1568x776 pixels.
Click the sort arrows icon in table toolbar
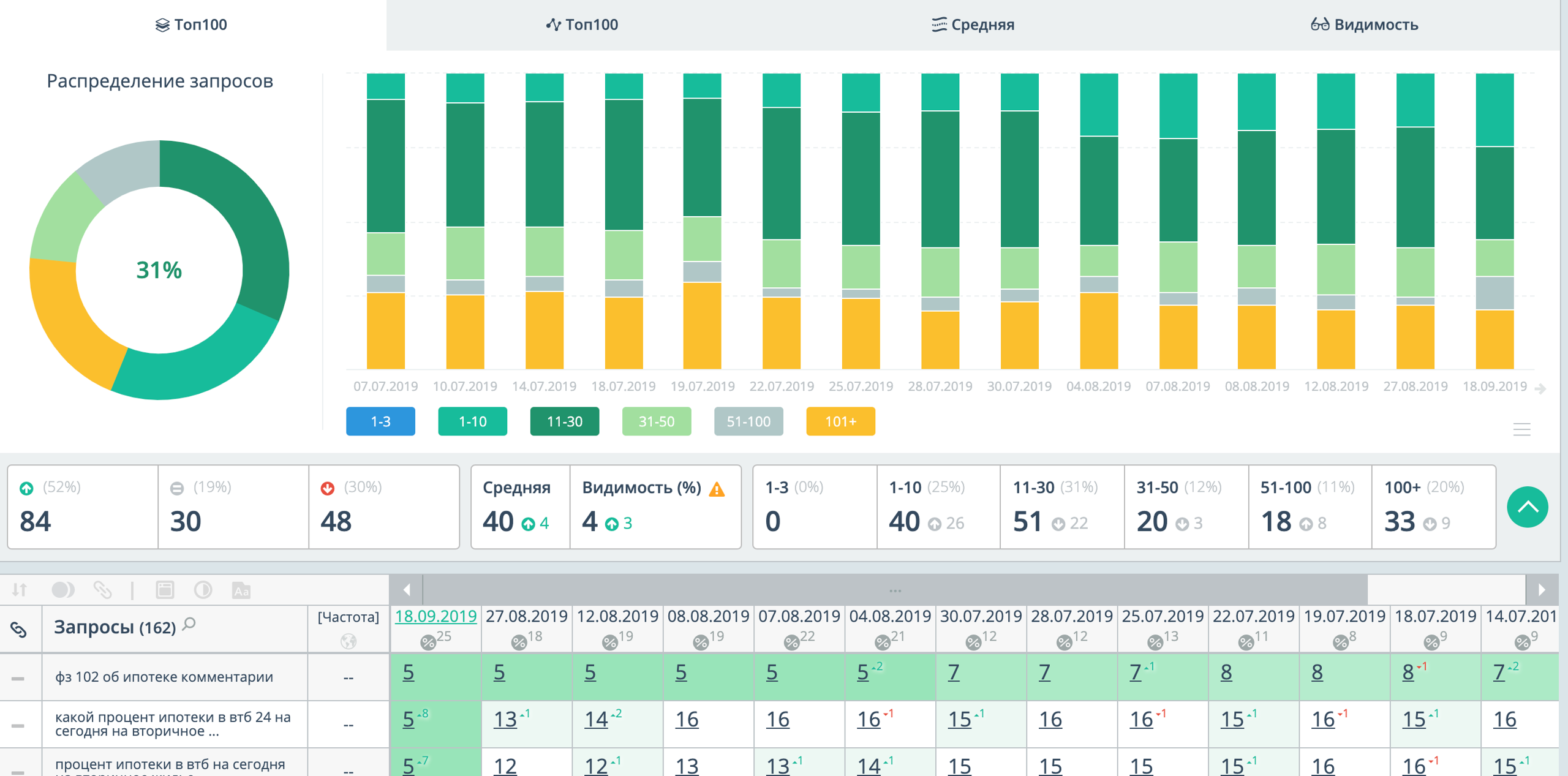click(x=20, y=590)
